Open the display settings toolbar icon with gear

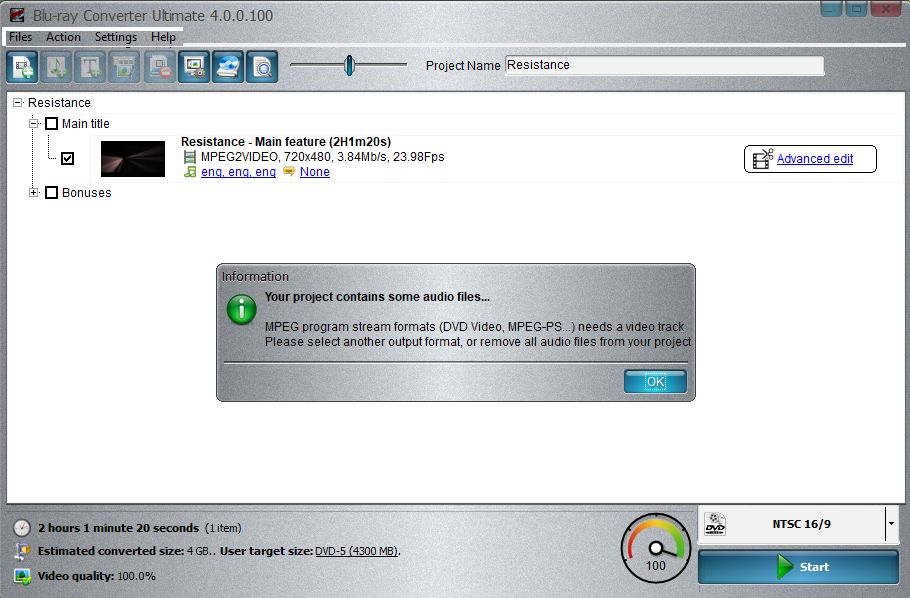[x=193, y=67]
